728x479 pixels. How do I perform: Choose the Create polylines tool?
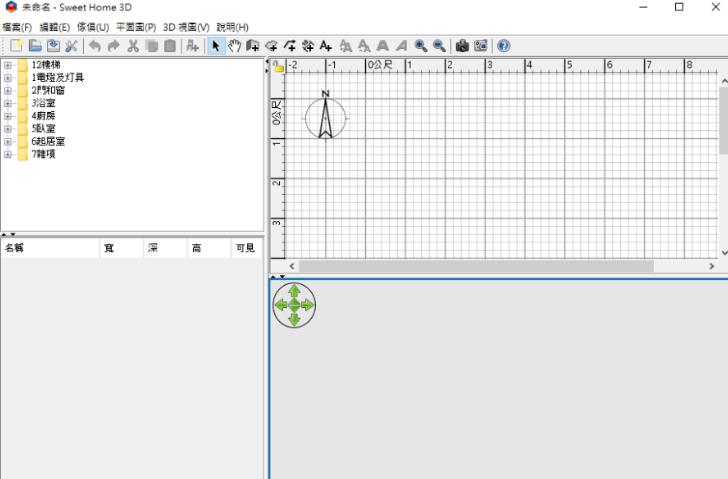pyautogui.click(x=290, y=45)
